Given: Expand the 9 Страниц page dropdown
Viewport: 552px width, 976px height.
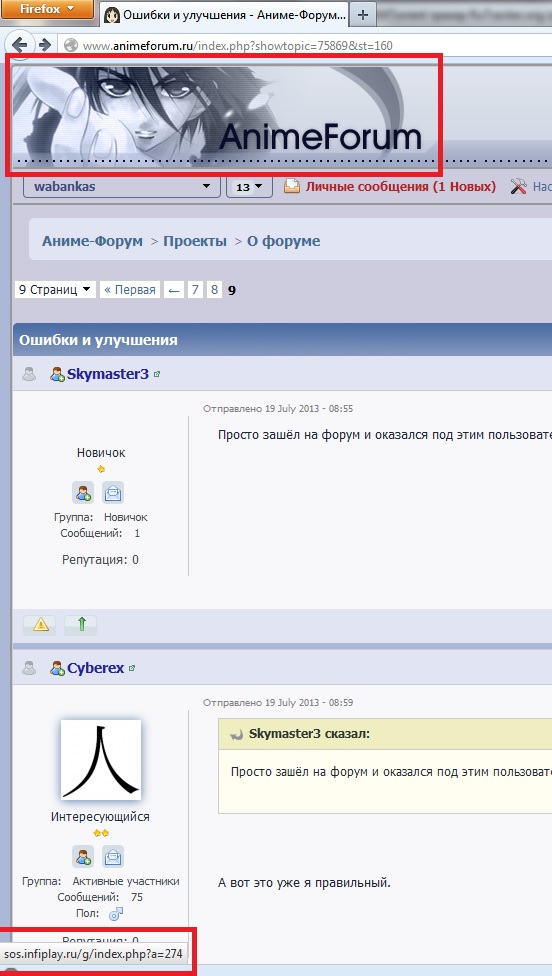Looking at the screenshot, I should [x=55, y=289].
